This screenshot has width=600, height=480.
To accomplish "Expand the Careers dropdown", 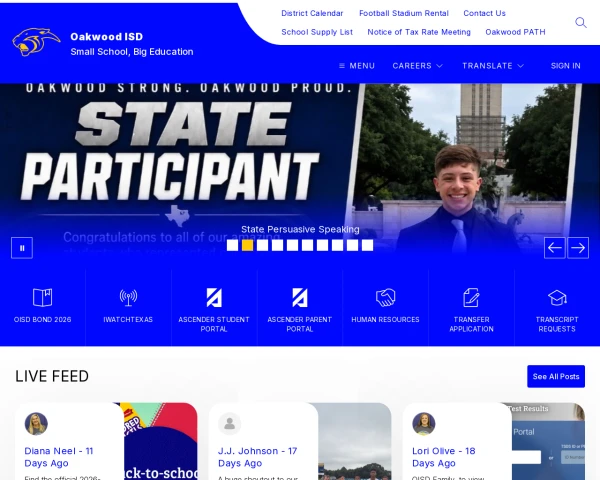I will coord(417,66).
